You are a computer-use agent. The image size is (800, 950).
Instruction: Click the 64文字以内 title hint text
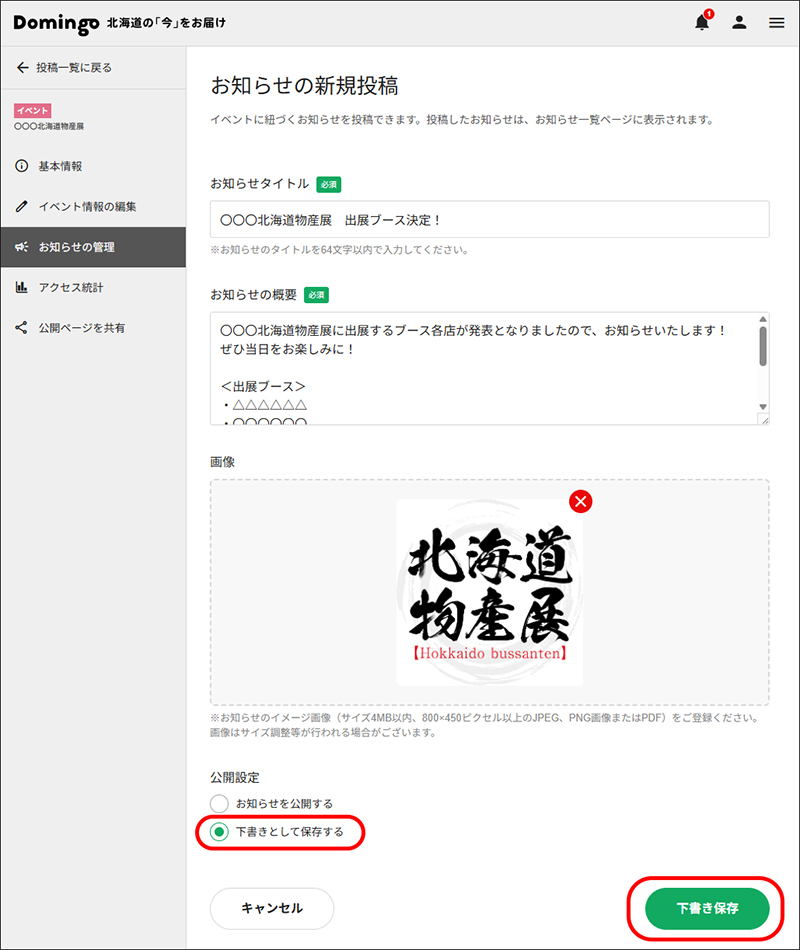pyautogui.click(x=339, y=250)
